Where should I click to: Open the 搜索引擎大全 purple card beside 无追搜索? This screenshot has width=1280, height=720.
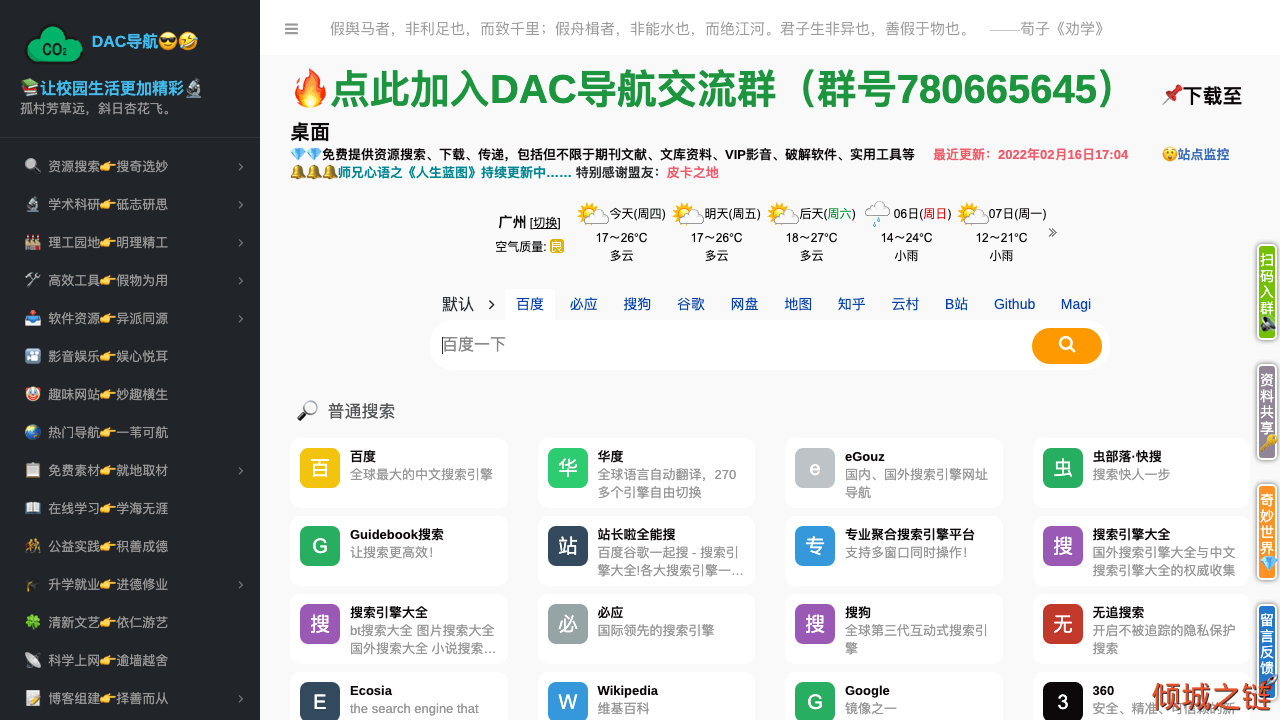pyautogui.click(x=1063, y=546)
